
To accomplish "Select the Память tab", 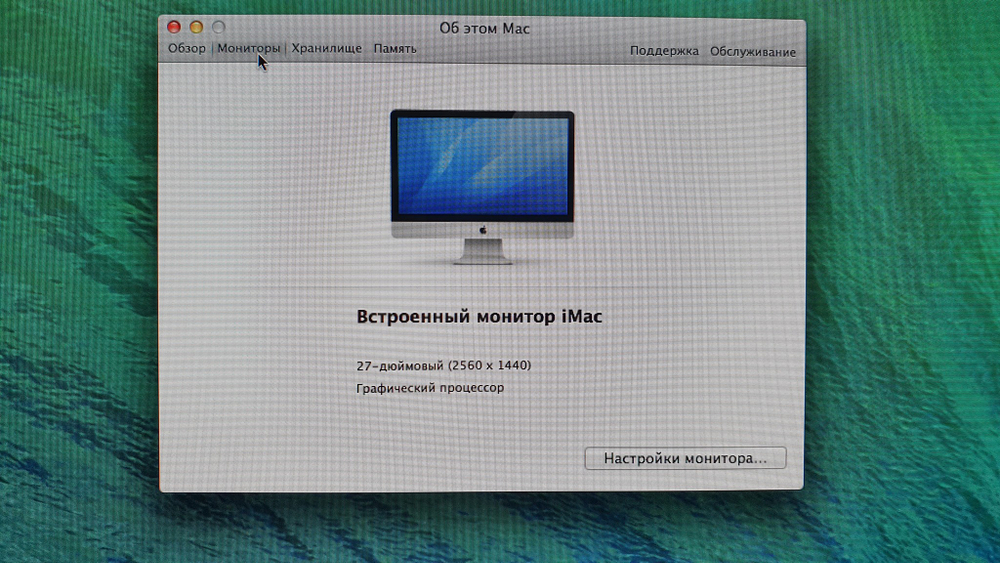I will coord(395,48).
